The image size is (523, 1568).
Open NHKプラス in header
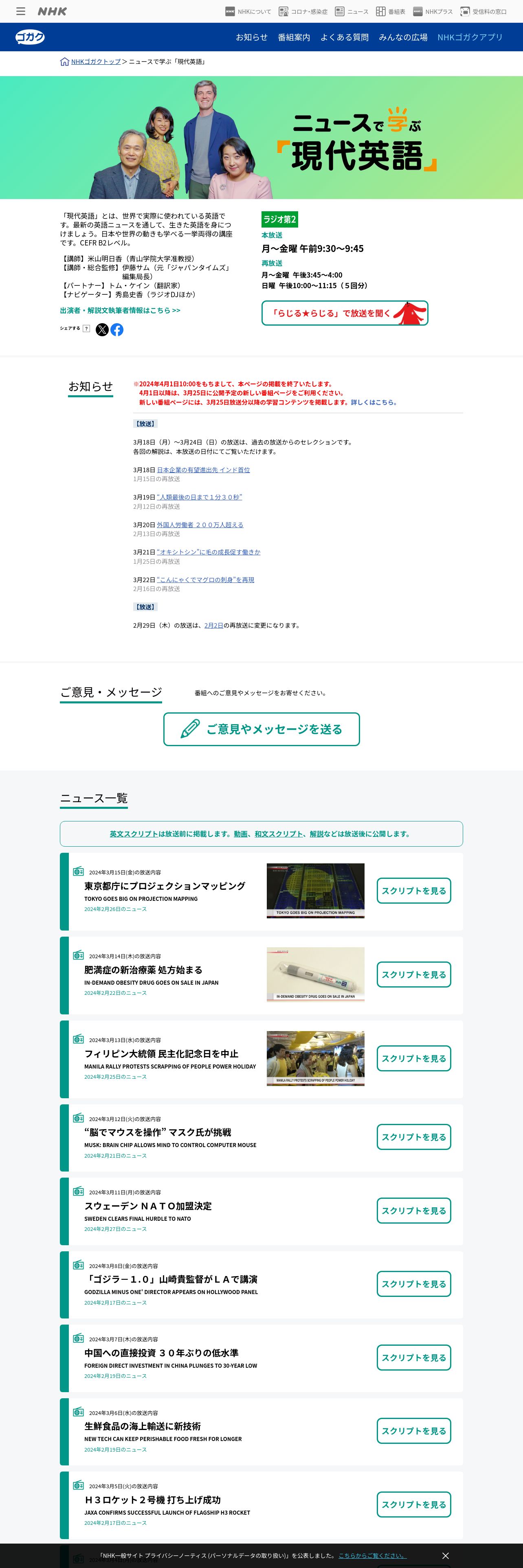point(433,11)
